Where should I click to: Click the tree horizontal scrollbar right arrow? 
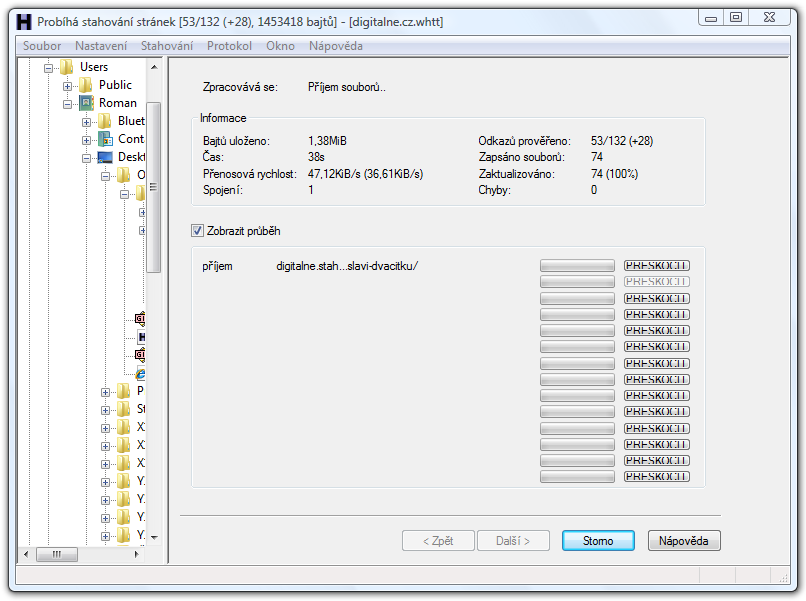[x=136, y=554]
